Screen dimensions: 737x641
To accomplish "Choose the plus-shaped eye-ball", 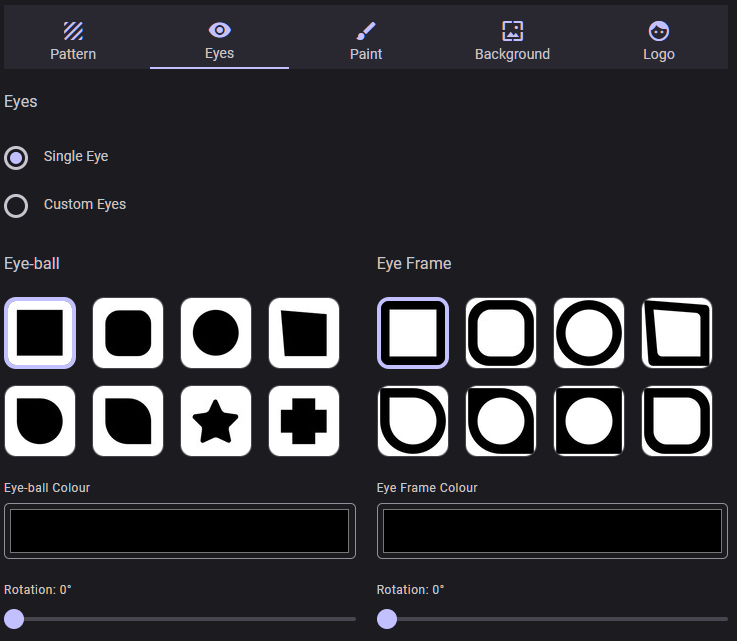I will (303, 421).
